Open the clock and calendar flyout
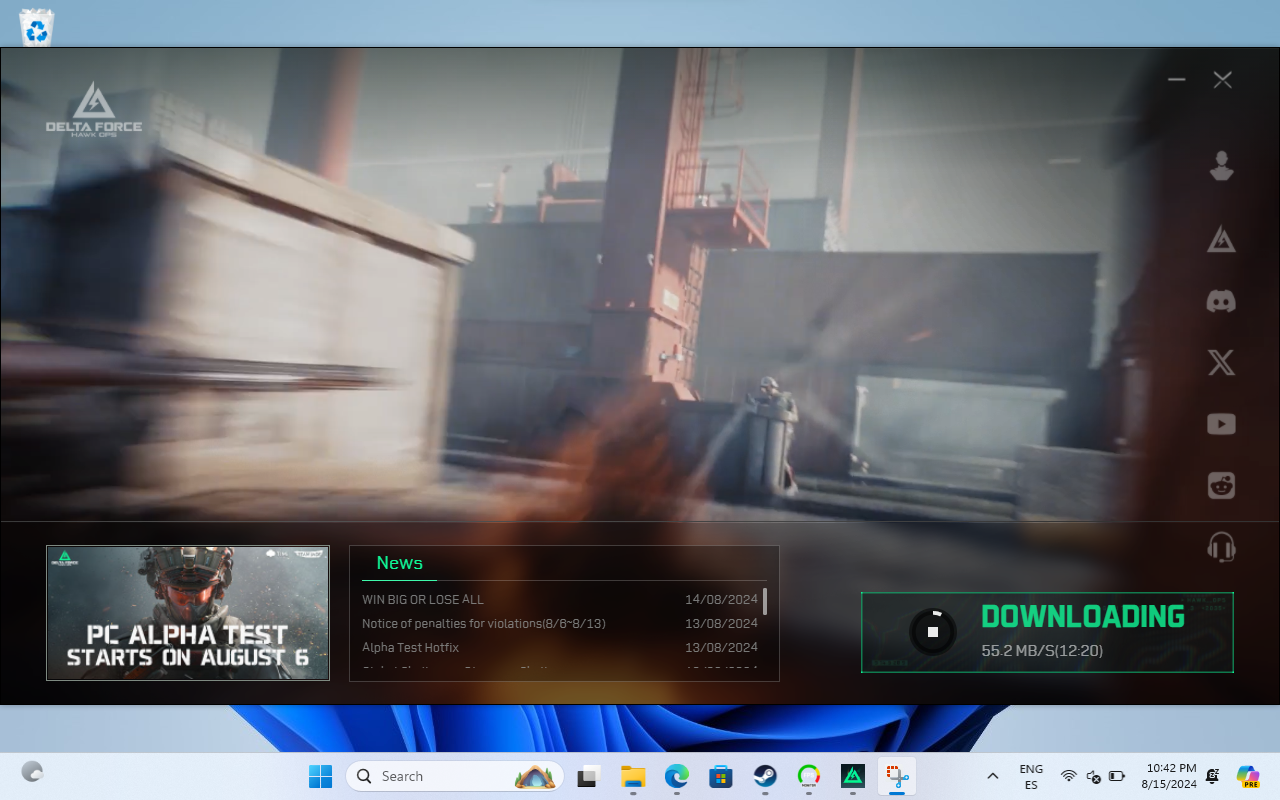The image size is (1280, 800). point(1169,776)
